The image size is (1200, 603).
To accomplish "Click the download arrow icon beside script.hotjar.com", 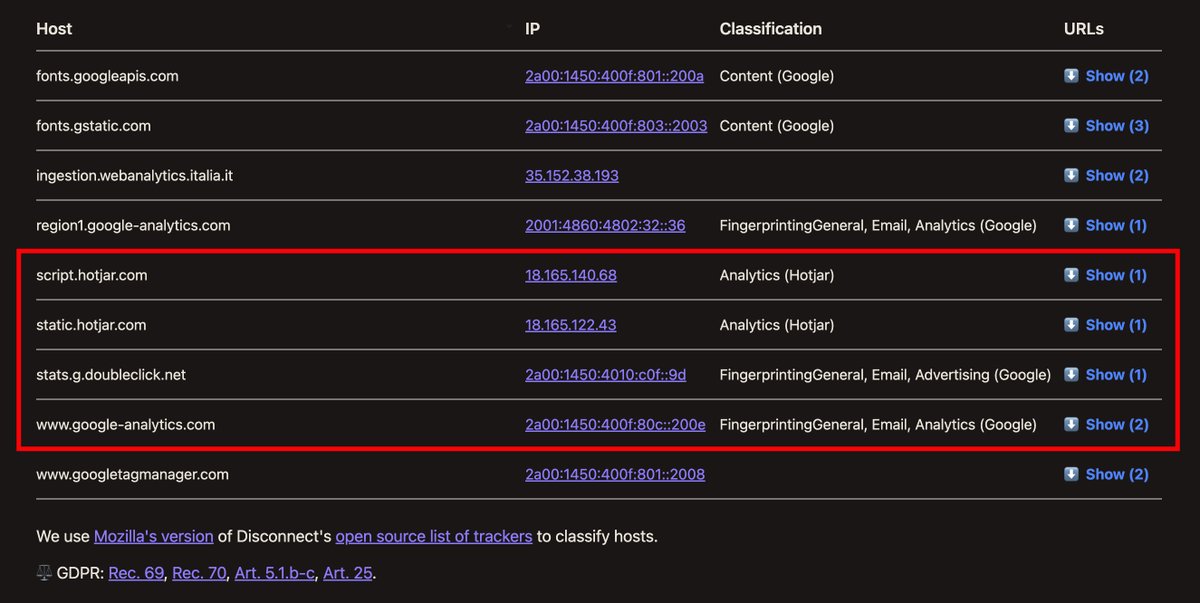I will click(1071, 274).
